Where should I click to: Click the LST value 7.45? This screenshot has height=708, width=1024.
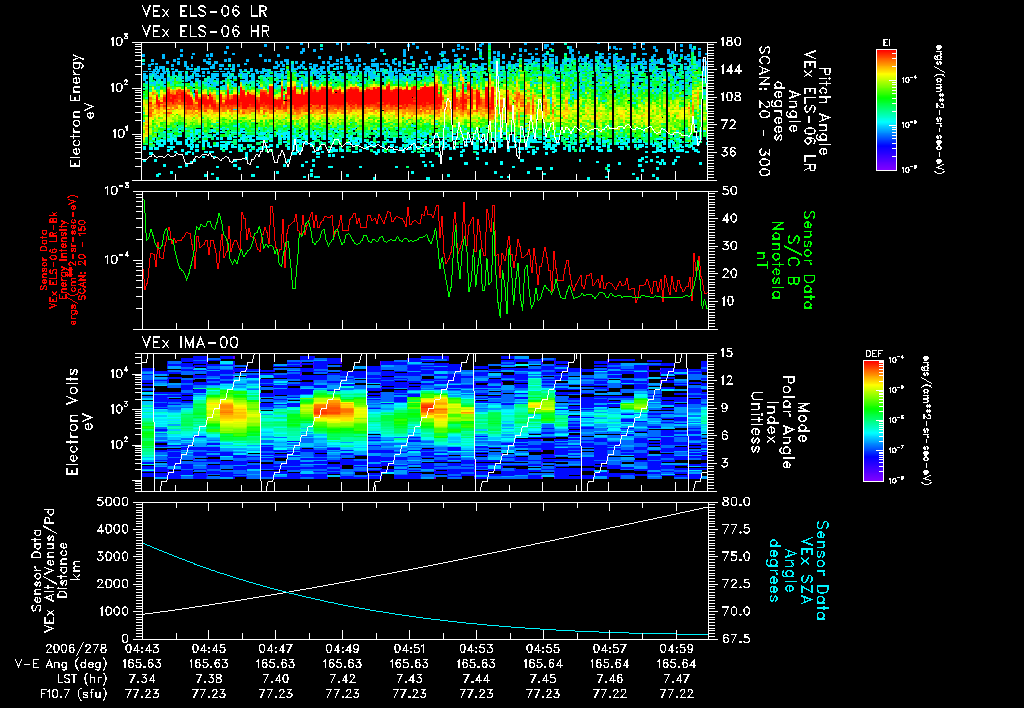point(543,679)
